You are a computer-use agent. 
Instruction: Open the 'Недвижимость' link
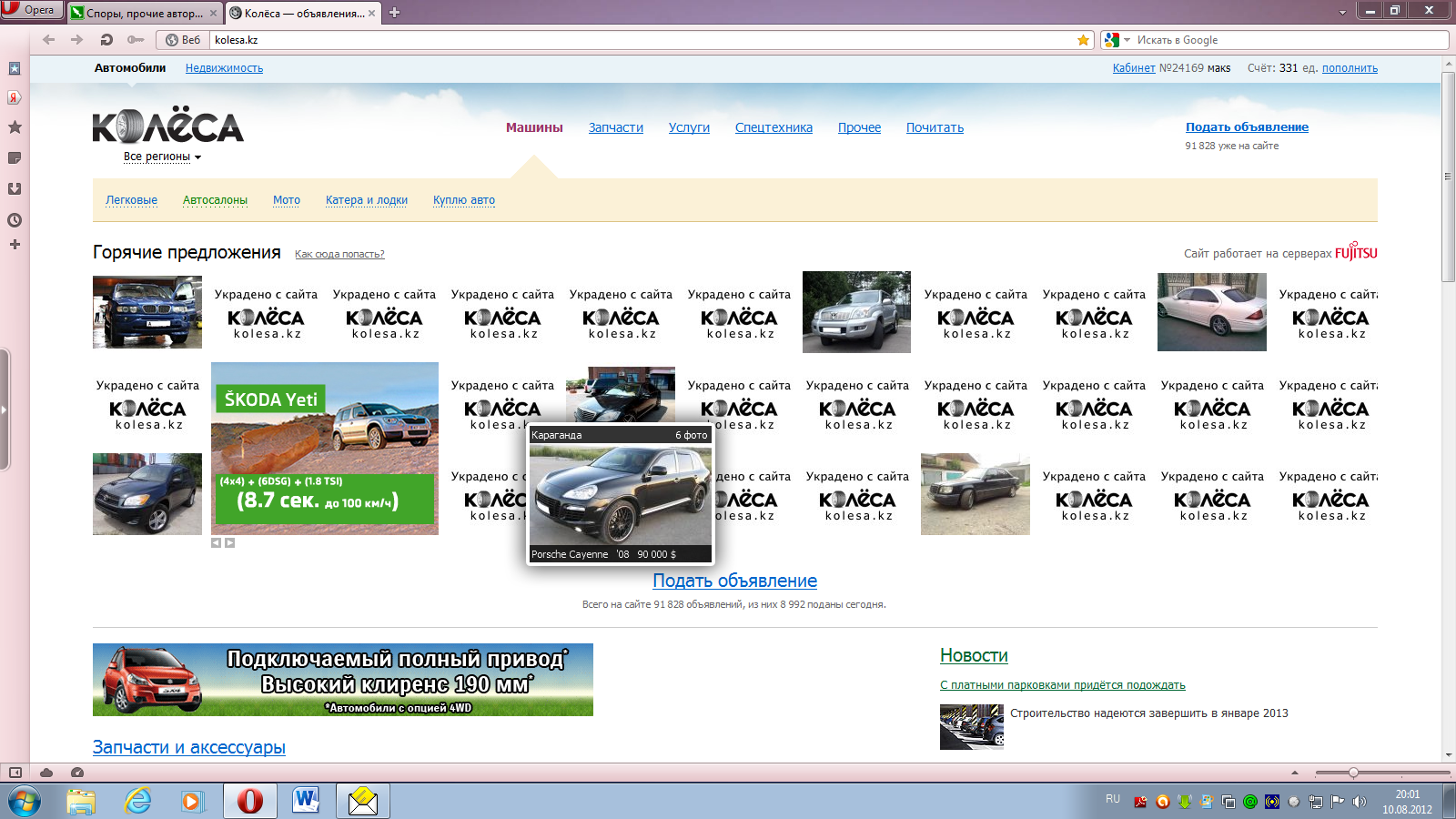point(224,68)
